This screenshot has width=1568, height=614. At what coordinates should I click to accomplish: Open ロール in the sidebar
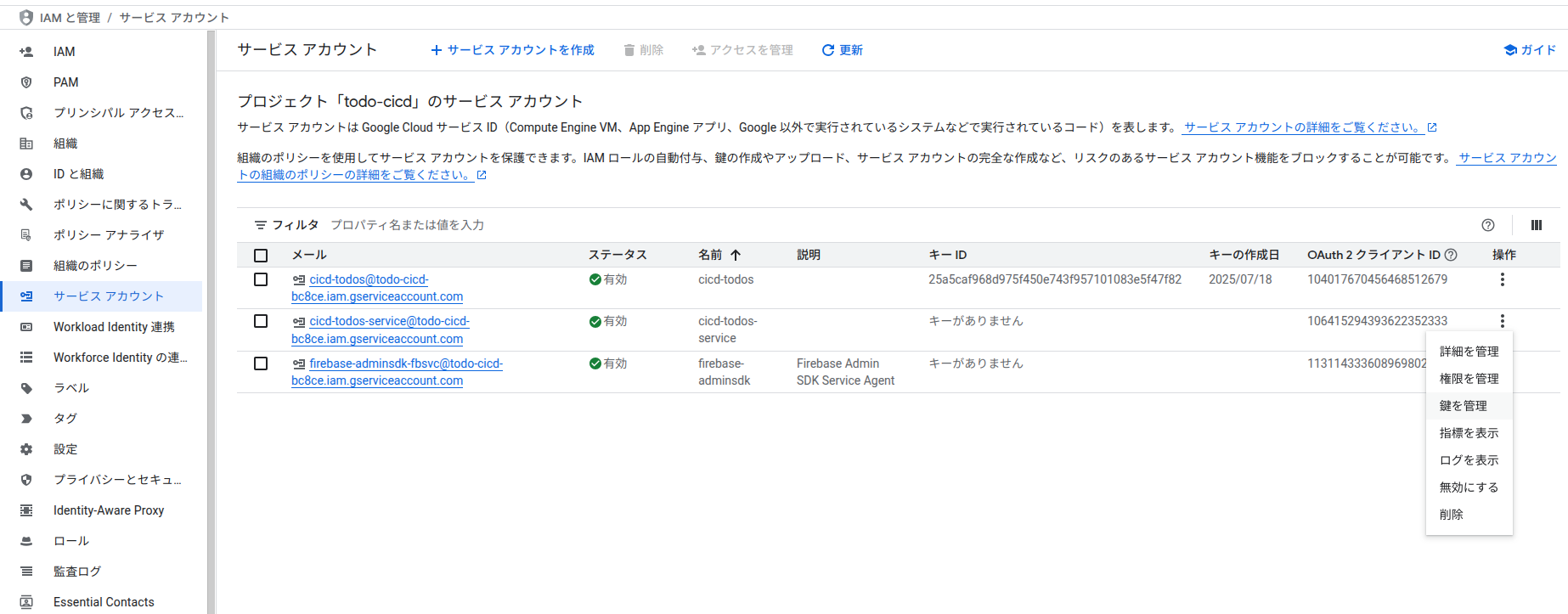[x=102, y=541]
